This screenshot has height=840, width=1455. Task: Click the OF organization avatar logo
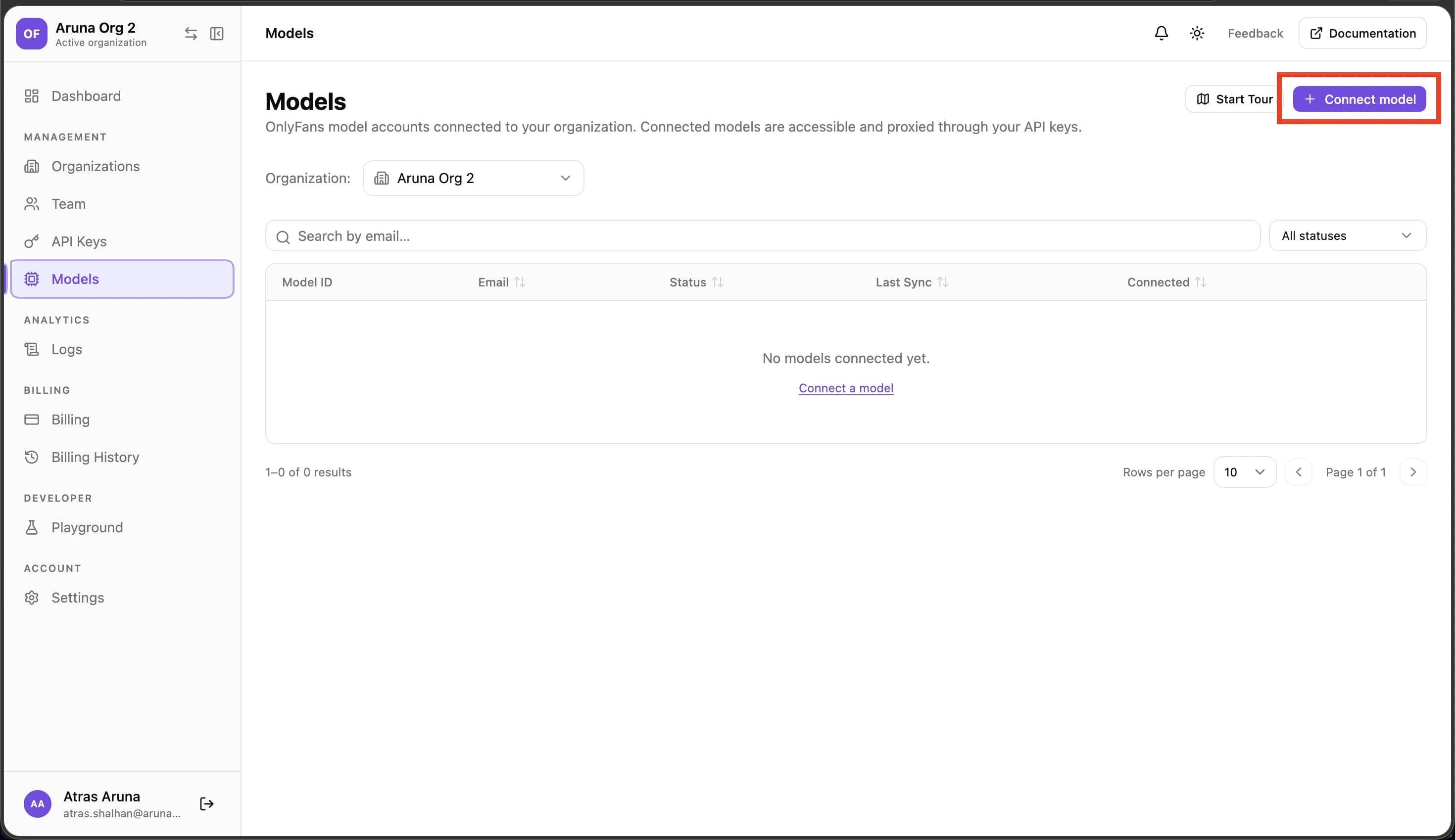[x=31, y=34]
